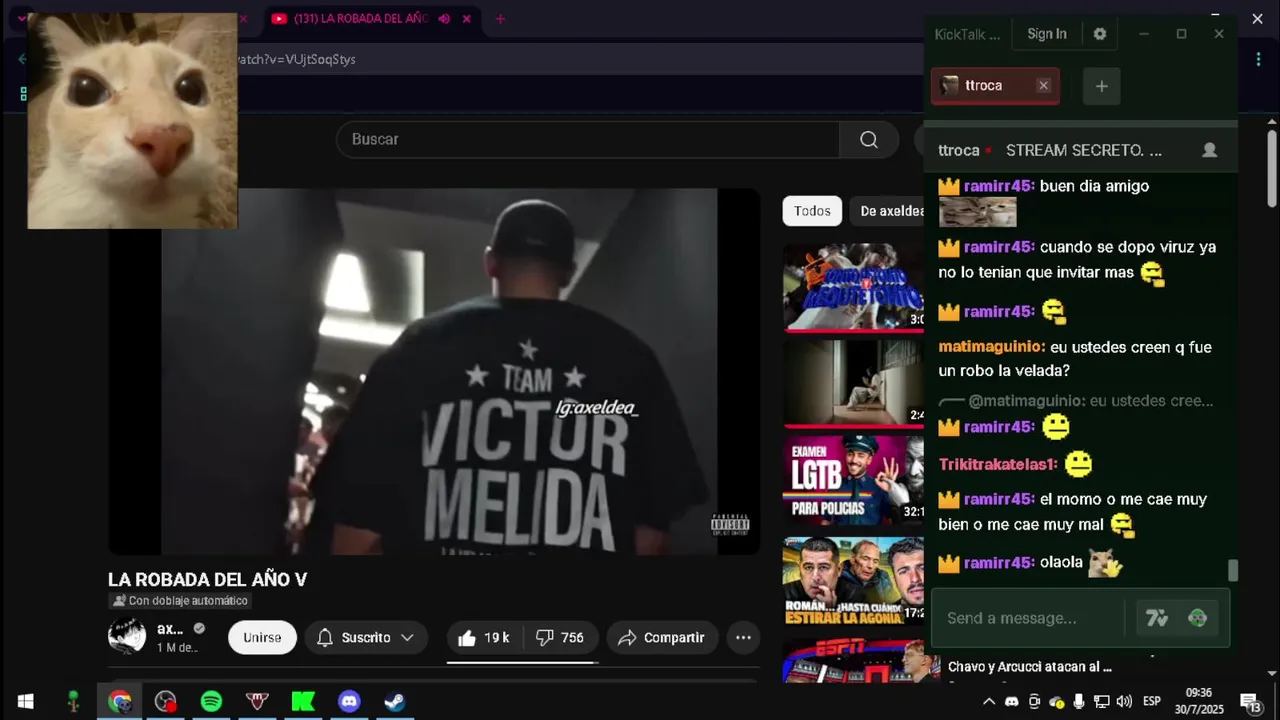Open the OneDrive warning tray icon

click(x=1056, y=701)
